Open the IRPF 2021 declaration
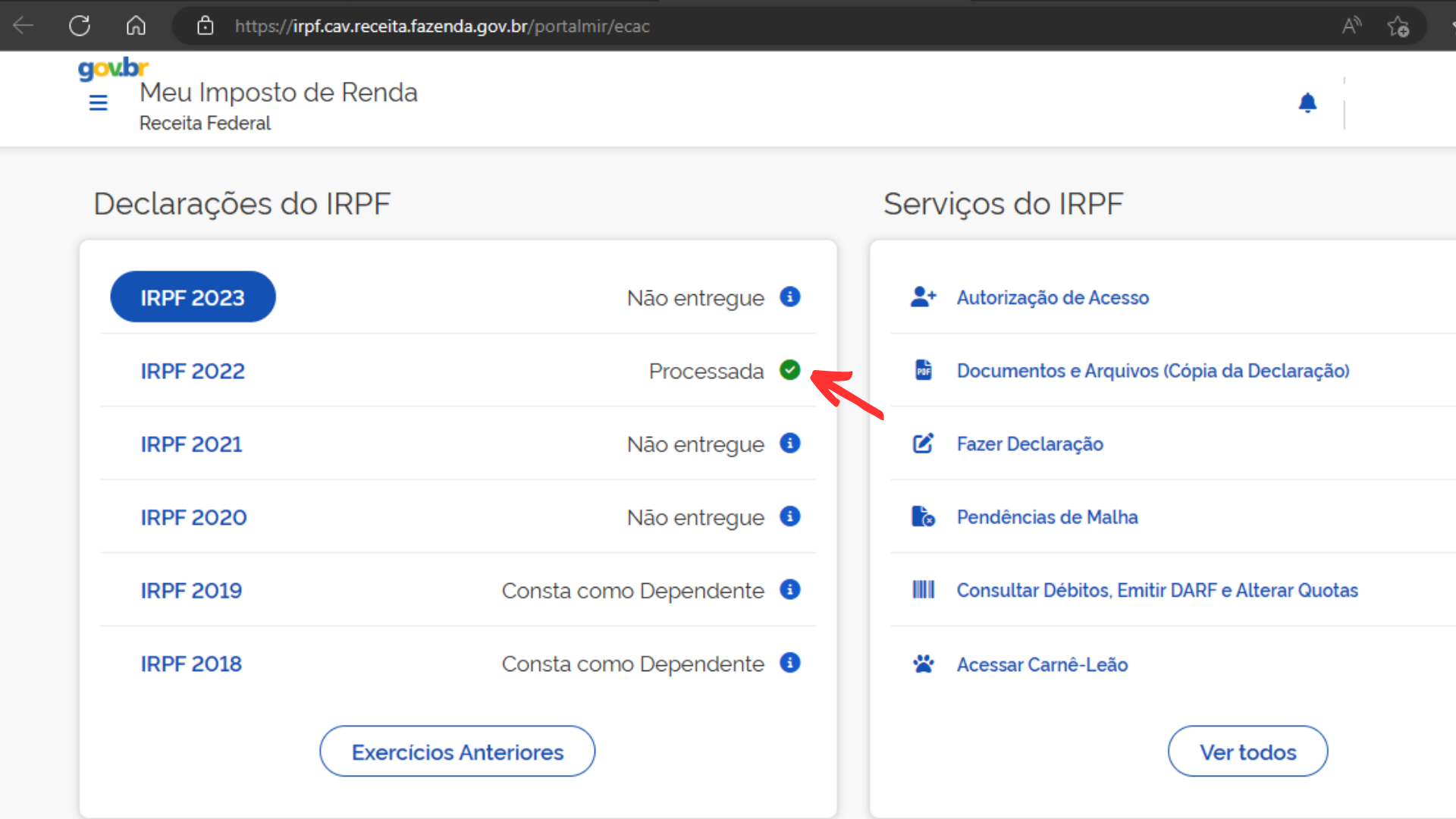The width and height of the screenshot is (1456, 819). pos(191,444)
